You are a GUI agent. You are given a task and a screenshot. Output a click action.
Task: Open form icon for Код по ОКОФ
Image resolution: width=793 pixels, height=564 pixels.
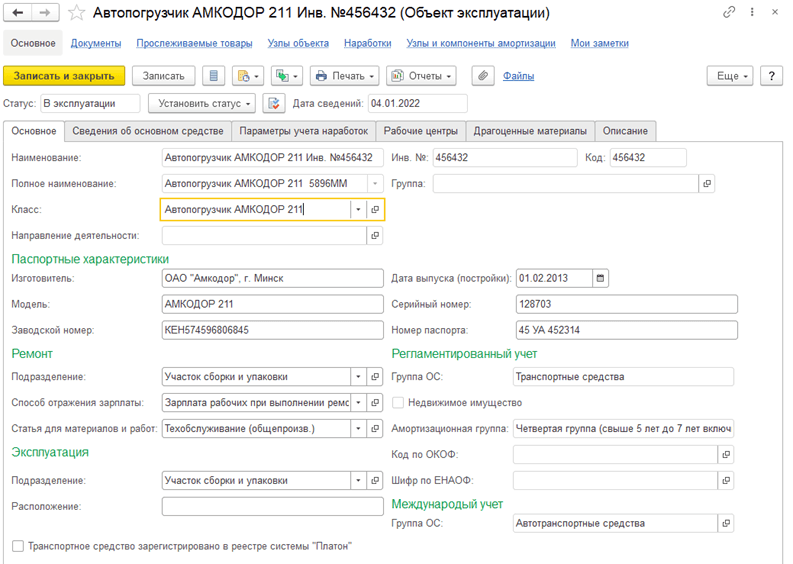tap(726, 454)
